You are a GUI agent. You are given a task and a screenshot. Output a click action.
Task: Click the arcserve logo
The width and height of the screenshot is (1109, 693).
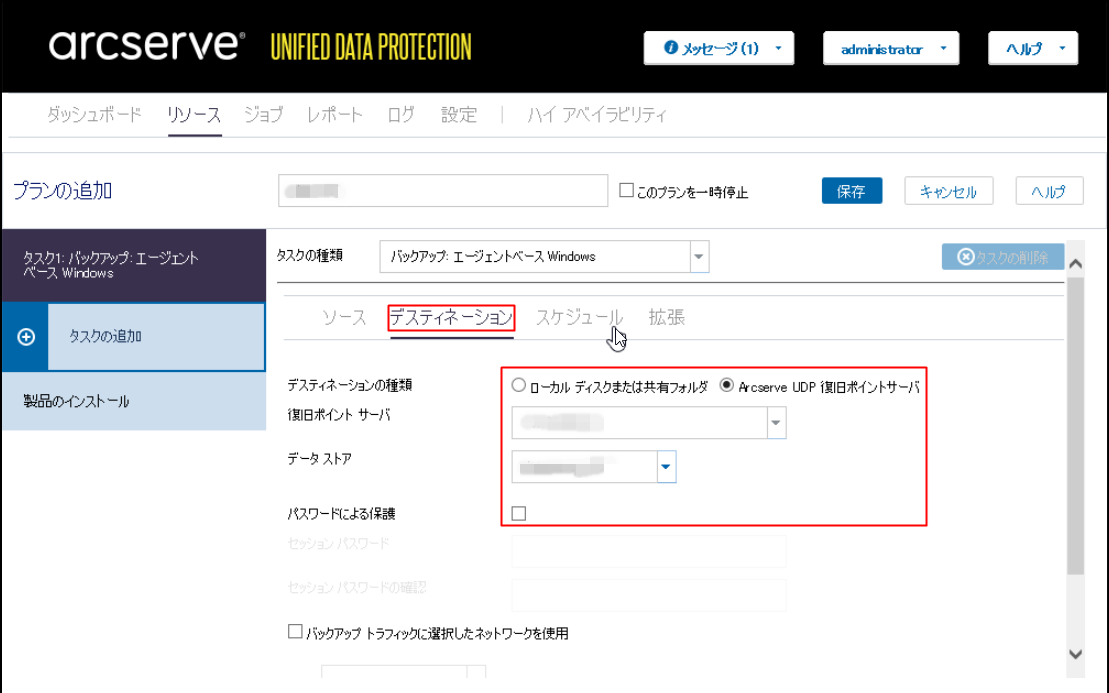click(x=146, y=46)
